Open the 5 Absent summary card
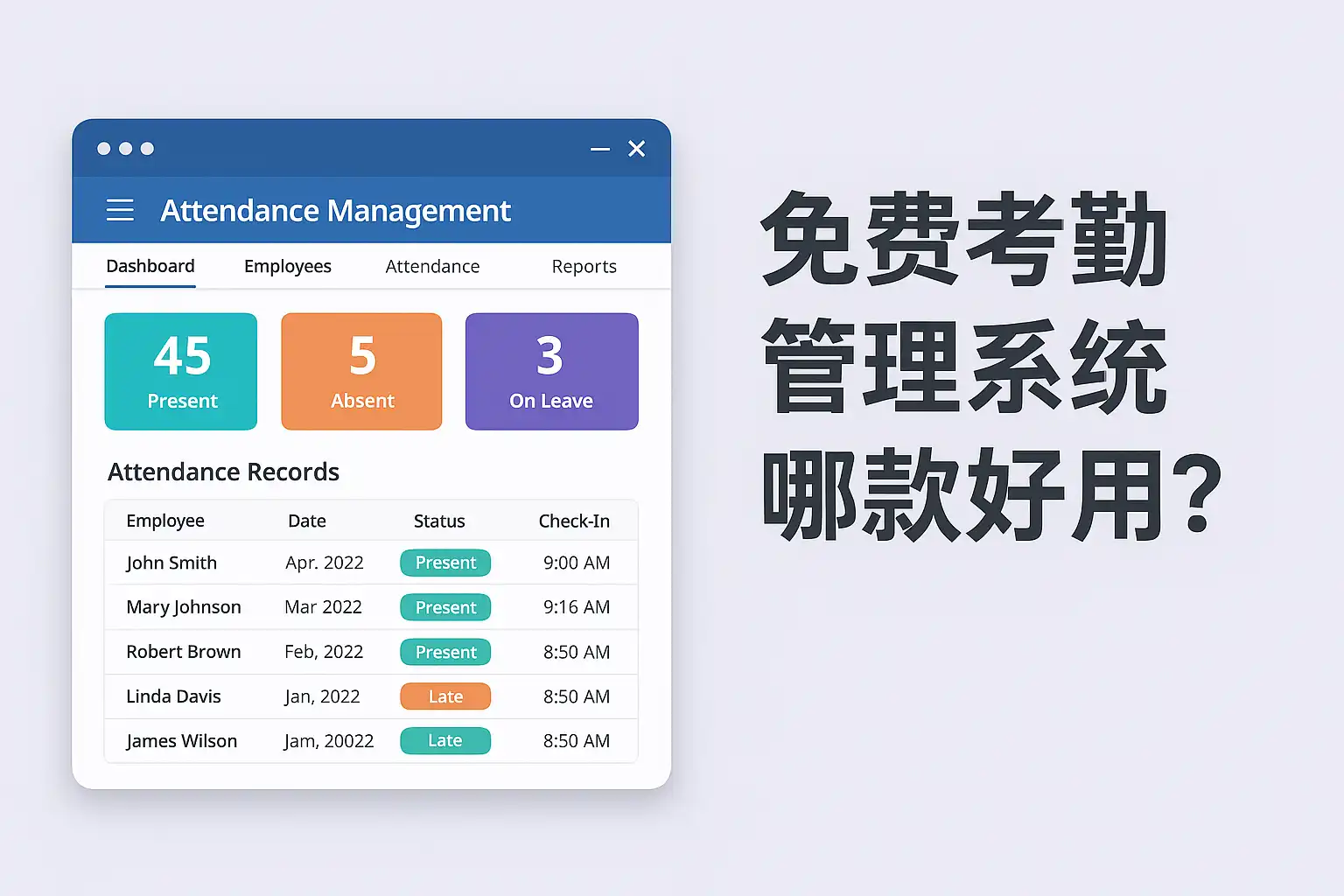The image size is (1344, 896). pyautogui.click(x=361, y=371)
